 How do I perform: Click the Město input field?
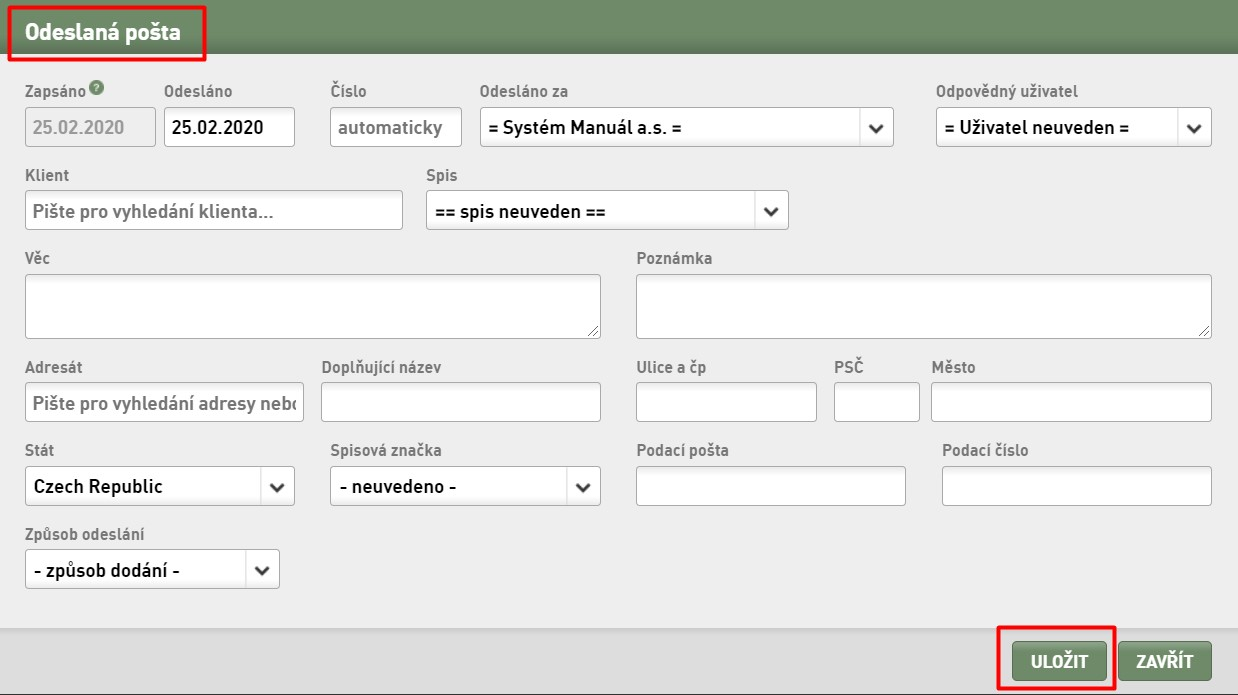[1071, 402]
